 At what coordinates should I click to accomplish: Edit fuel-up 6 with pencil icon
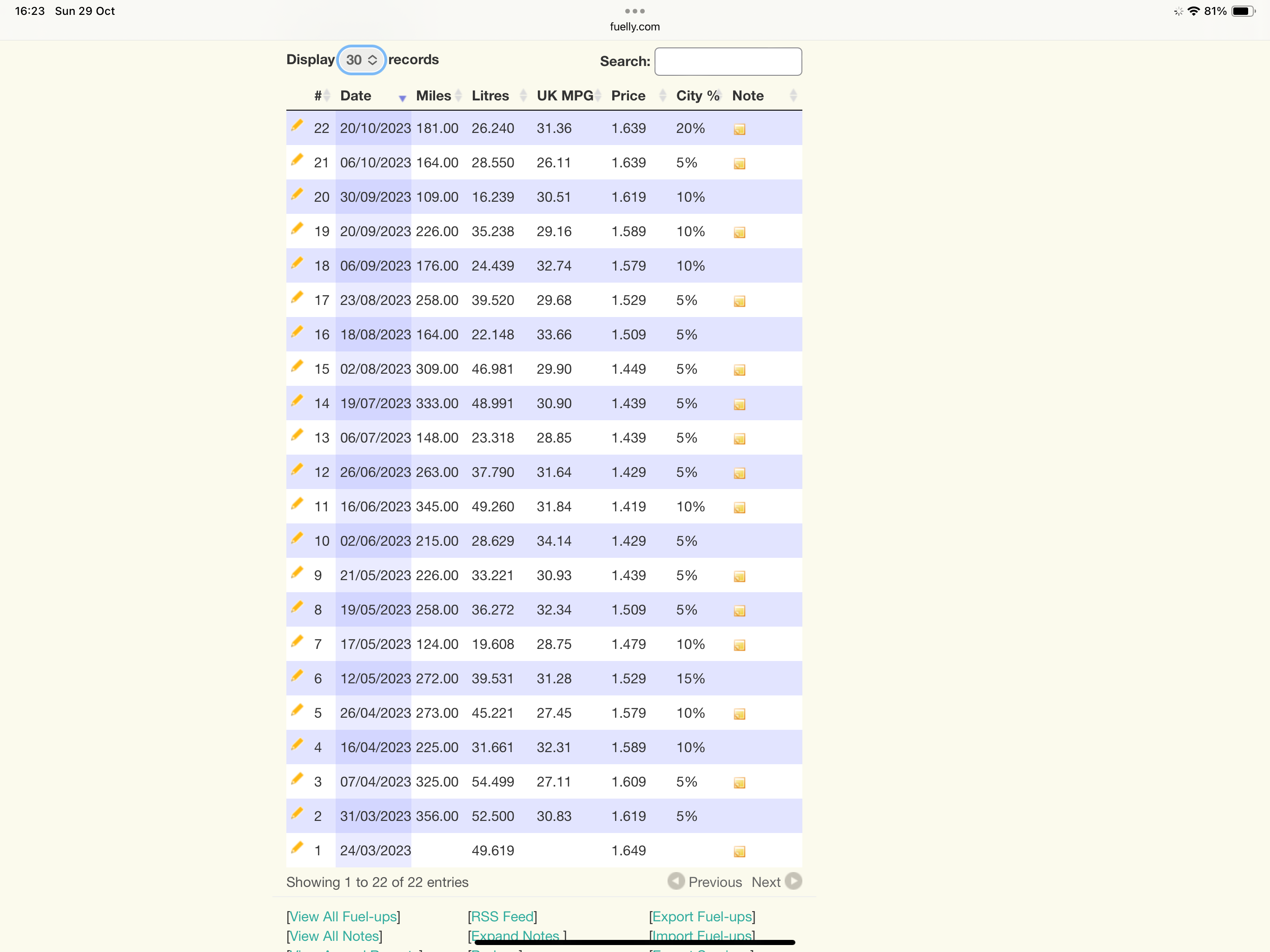point(297,676)
